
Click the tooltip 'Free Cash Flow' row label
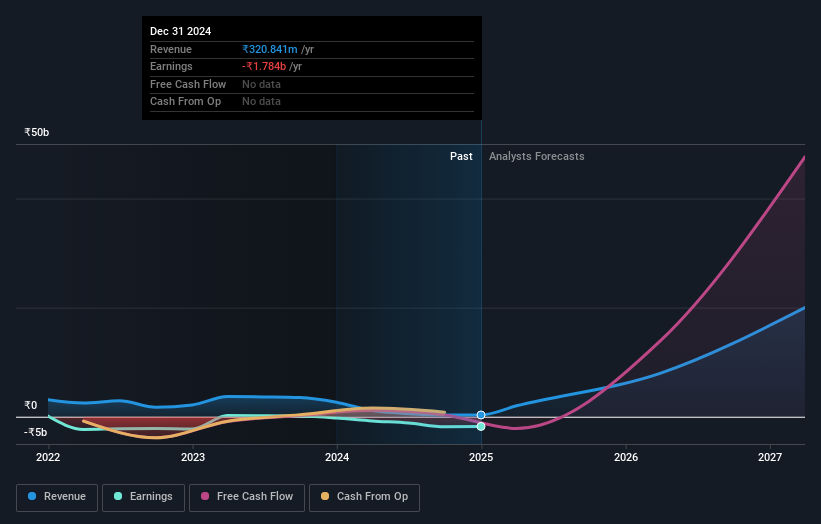[188, 84]
